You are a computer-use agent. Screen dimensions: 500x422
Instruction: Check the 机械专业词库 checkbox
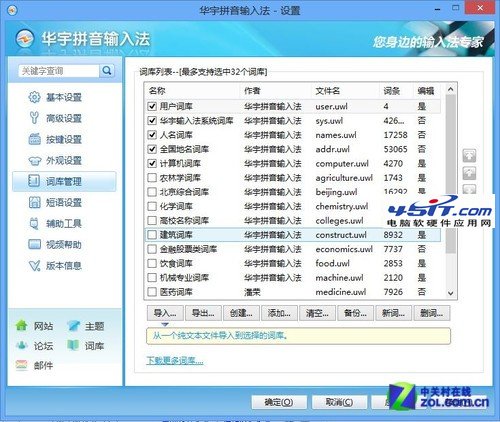pyautogui.click(x=152, y=278)
